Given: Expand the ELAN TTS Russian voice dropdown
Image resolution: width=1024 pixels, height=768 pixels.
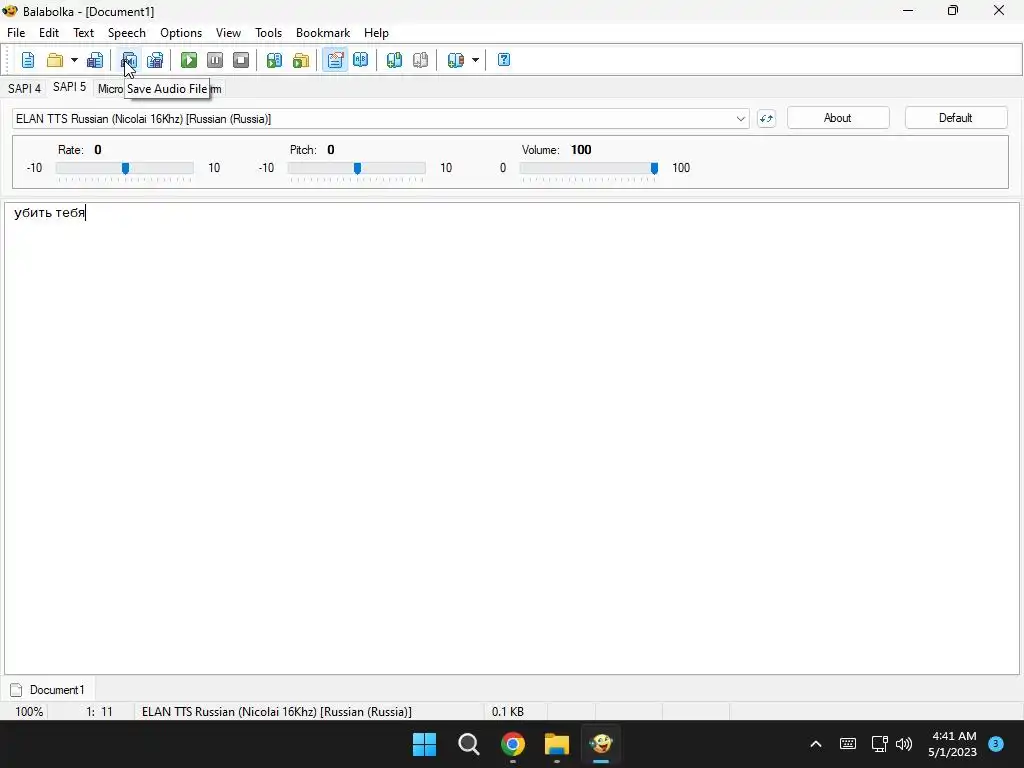Looking at the screenshot, I should coord(740,119).
